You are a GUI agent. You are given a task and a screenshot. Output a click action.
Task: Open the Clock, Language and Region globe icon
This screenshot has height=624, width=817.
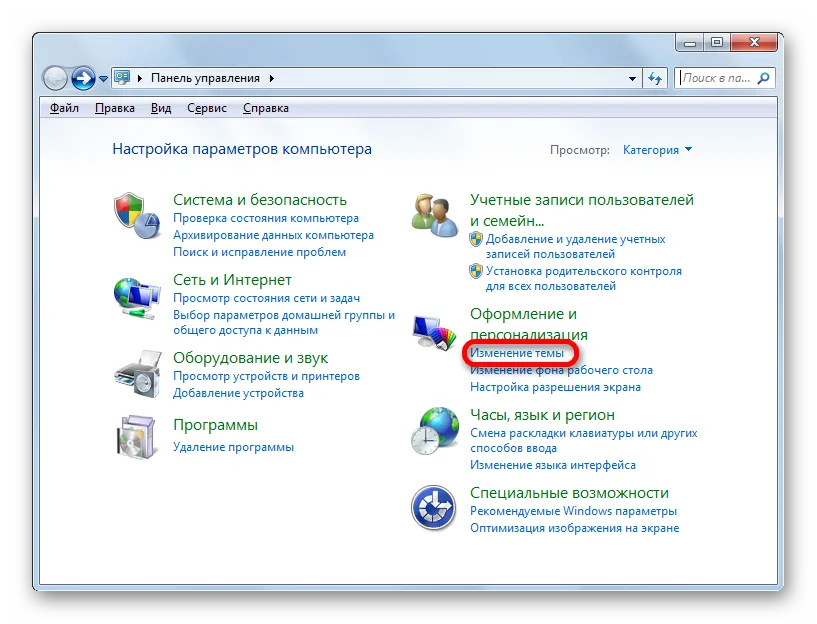pyautogui.click(x=435, y=431)
